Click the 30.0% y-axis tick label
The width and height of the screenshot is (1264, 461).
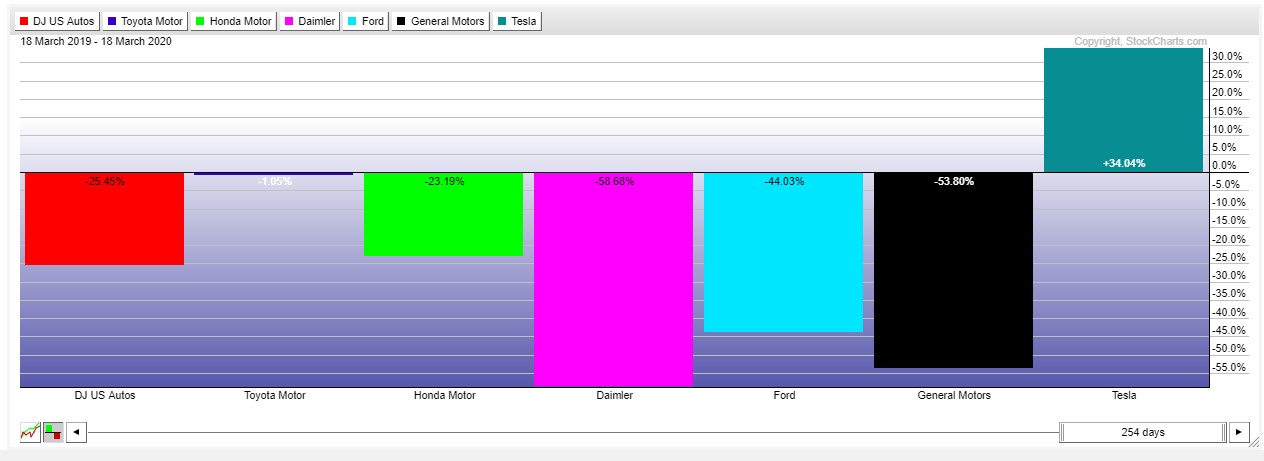(1227, 56)
